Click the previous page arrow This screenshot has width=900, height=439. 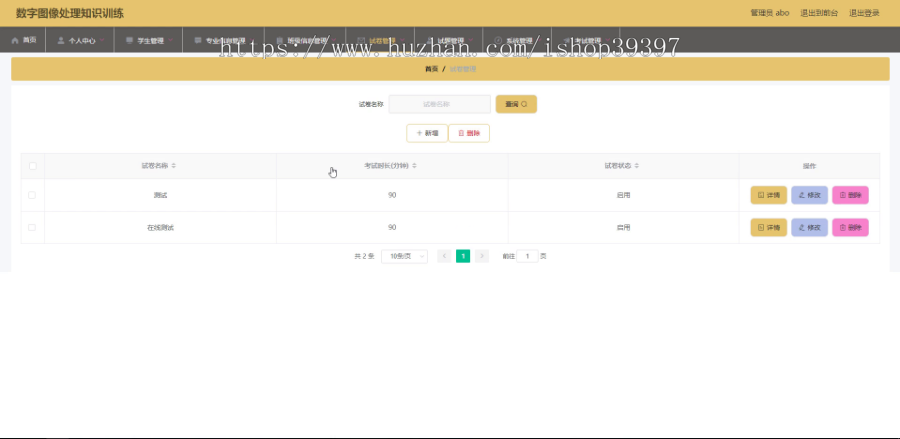444,256
